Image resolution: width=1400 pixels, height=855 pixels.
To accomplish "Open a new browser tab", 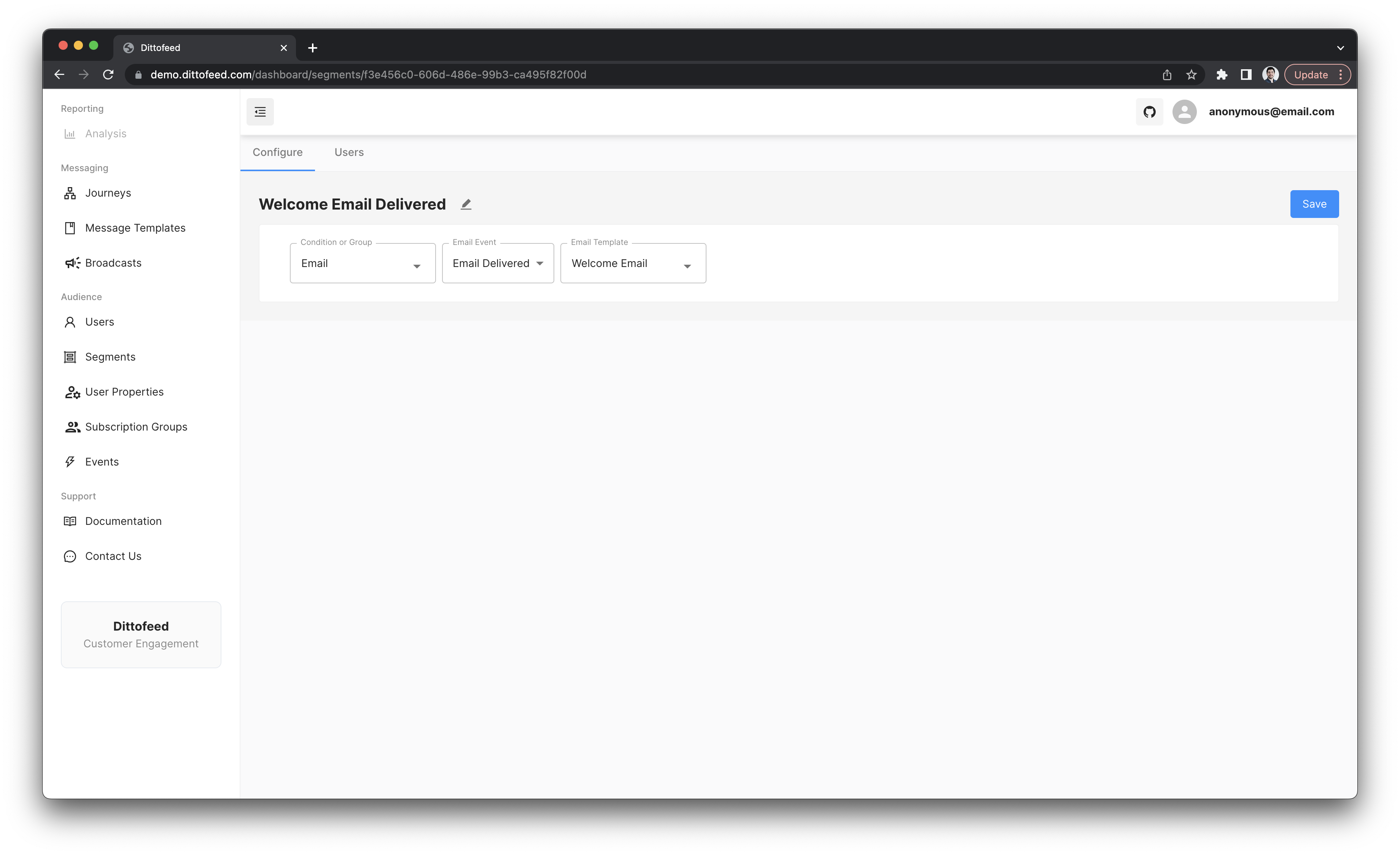I will coord(312,48).
